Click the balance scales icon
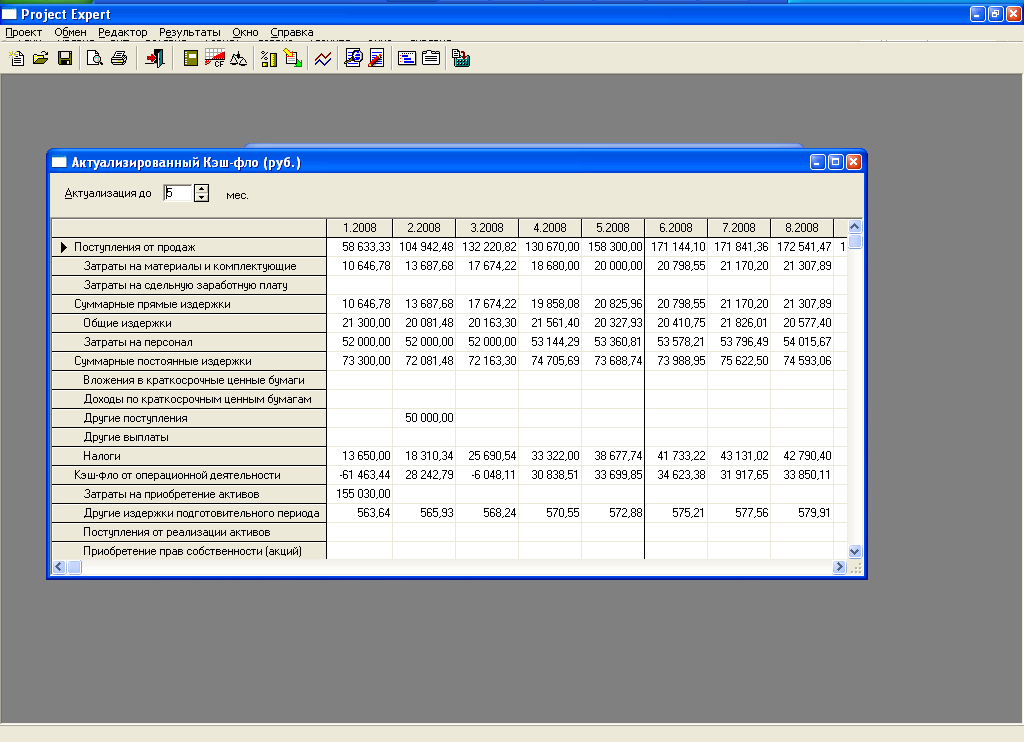This screenshot has height=742, width=1024. click(x=238, y=59)
